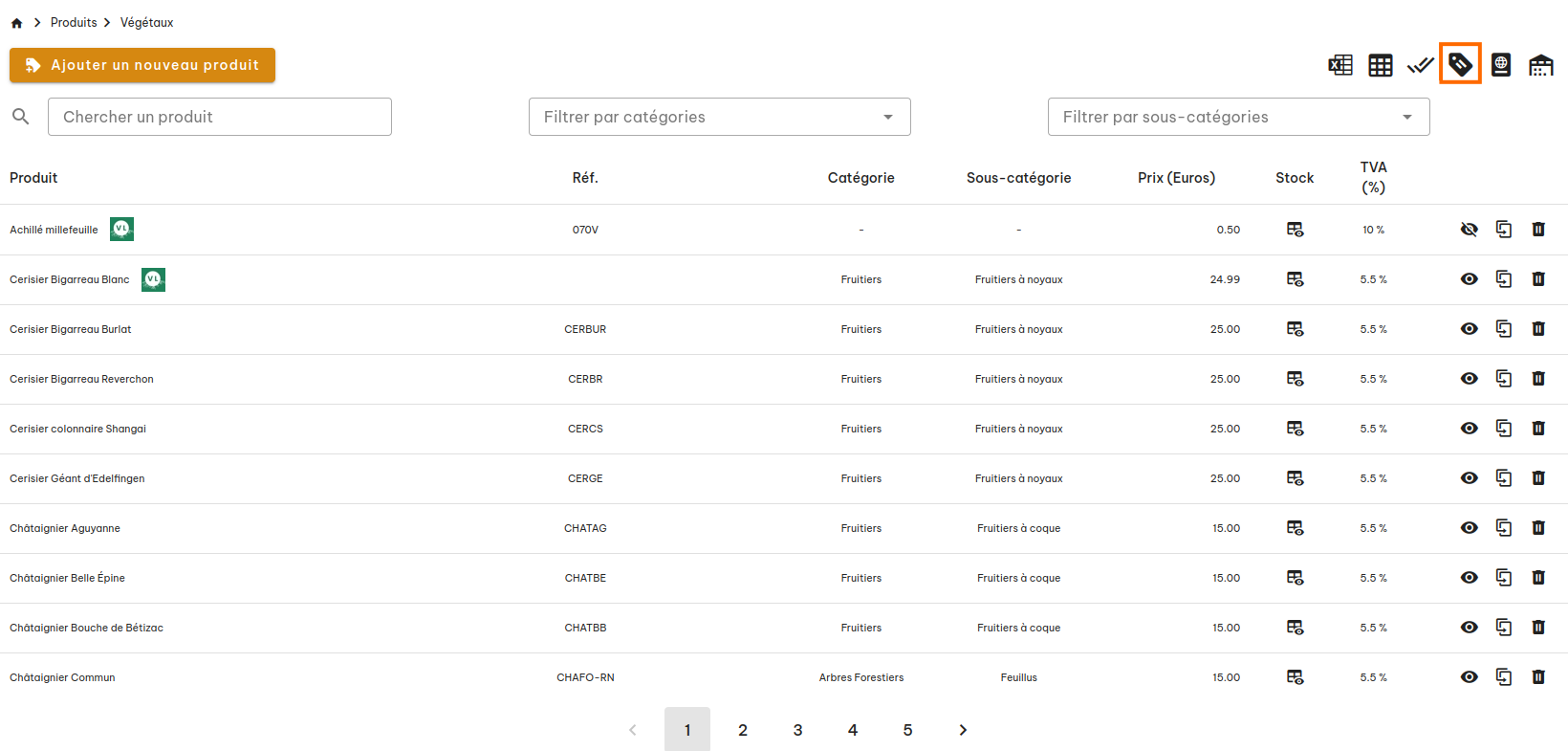Viewport: 1568px width, 751px height.
Task: Toggle visibility of Châtaignier Commun
Action: pos(1470,677)
